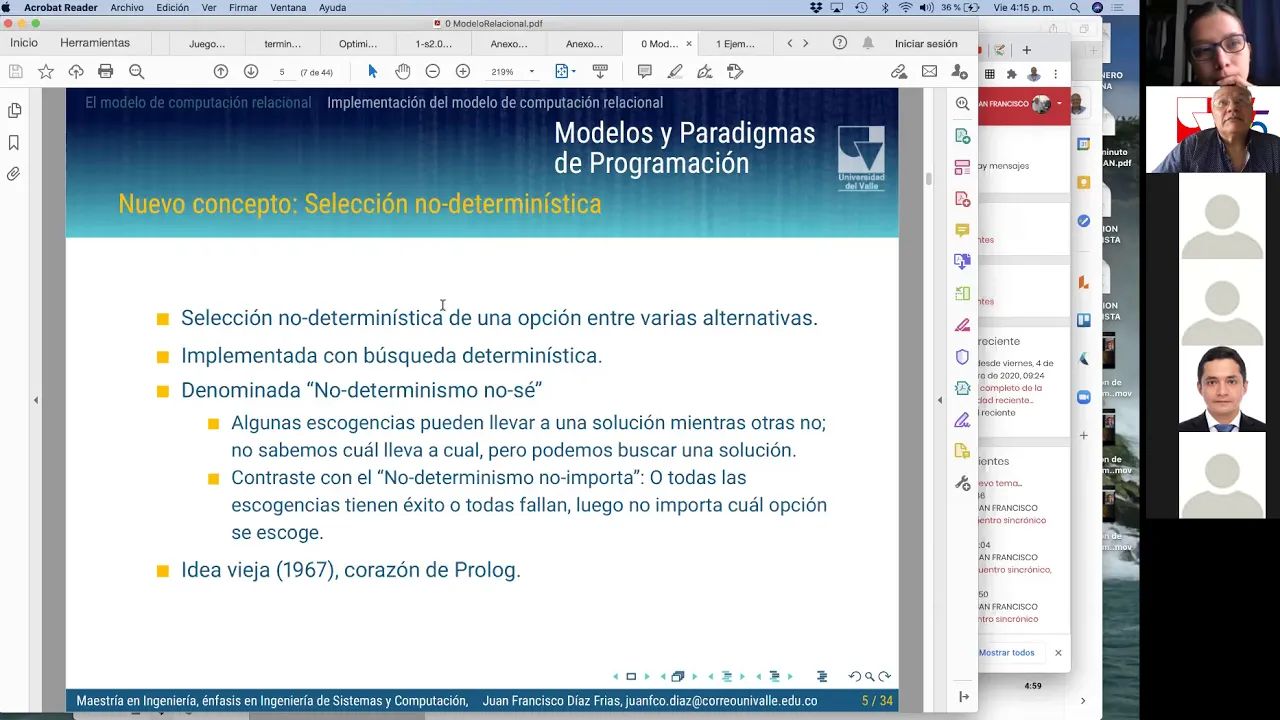The width and height of the screenshot is (1280, 720).
Task: Open Export PDF tool in right pane
Action: tap(962, 136)
